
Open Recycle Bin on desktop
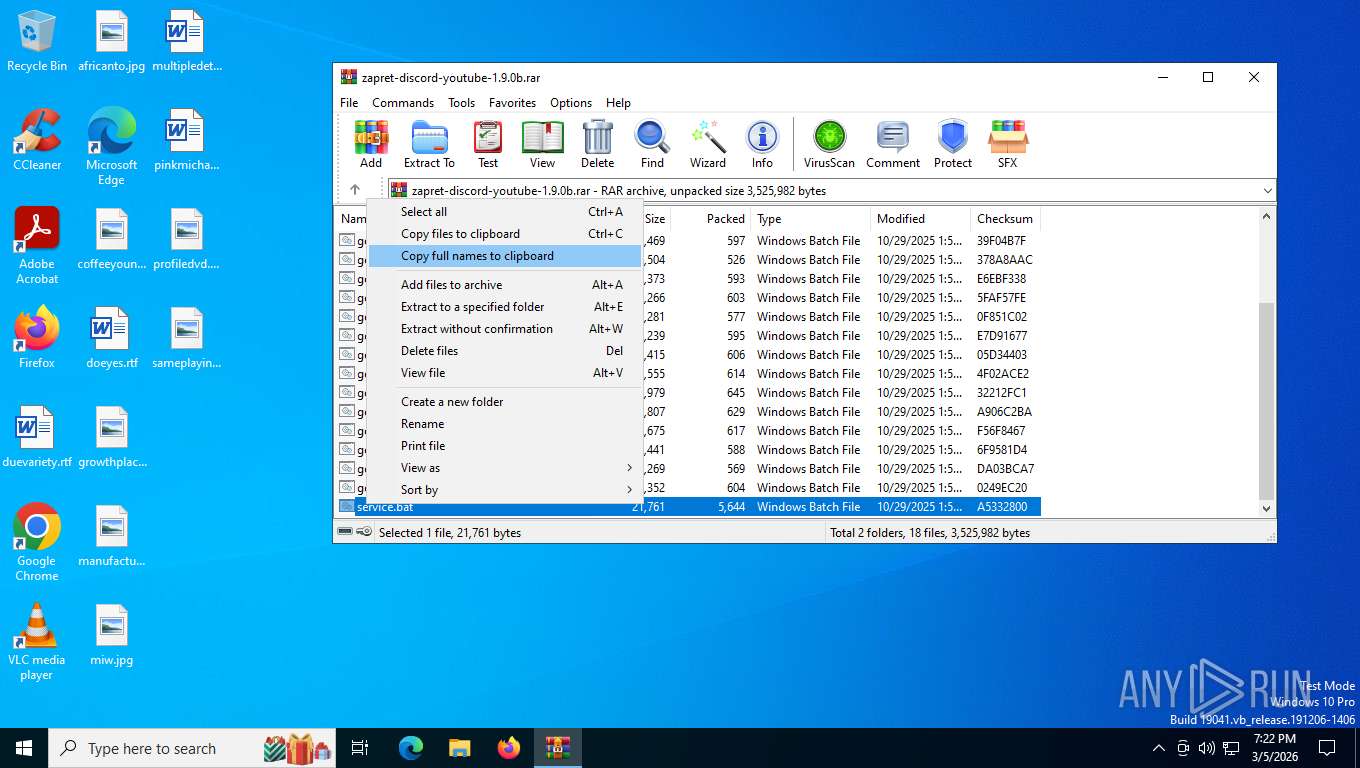click(x=37, y=41)
